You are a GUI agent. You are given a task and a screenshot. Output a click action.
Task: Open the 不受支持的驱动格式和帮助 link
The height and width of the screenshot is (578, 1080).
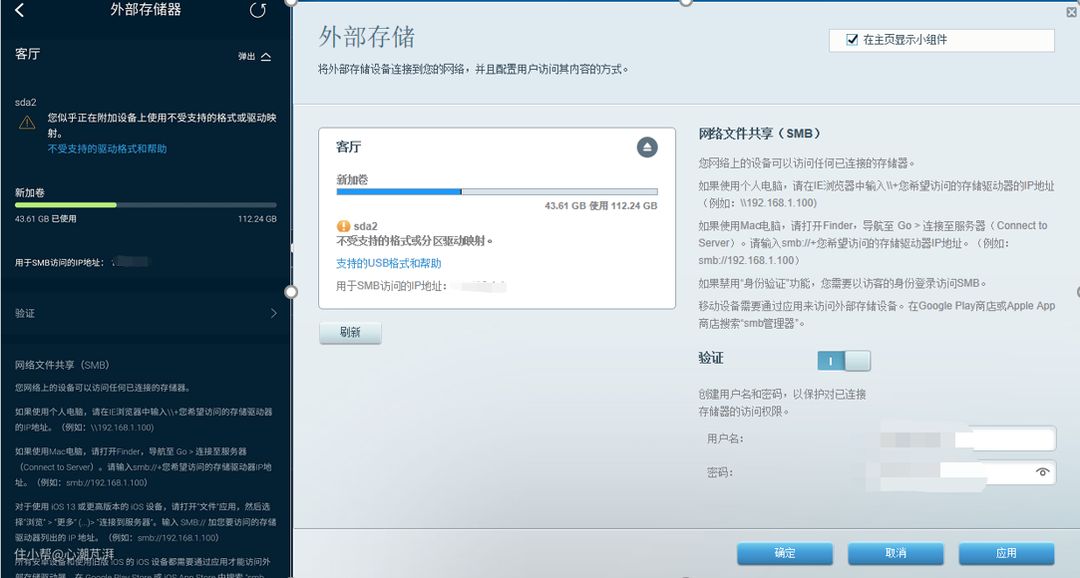tap(107, 149)
